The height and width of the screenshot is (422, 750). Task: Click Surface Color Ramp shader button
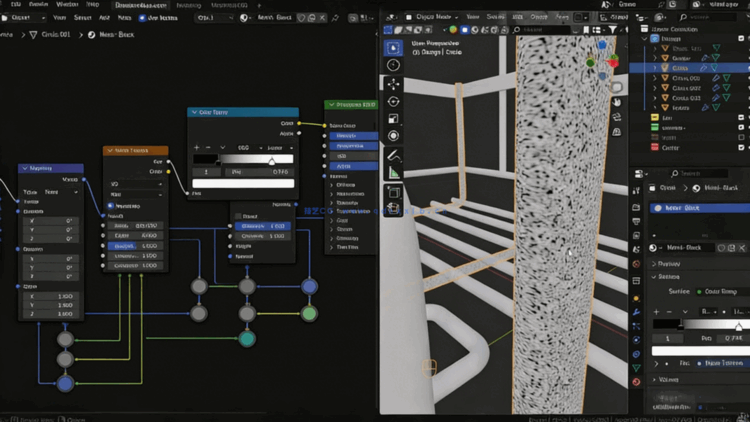pos(722,291)
